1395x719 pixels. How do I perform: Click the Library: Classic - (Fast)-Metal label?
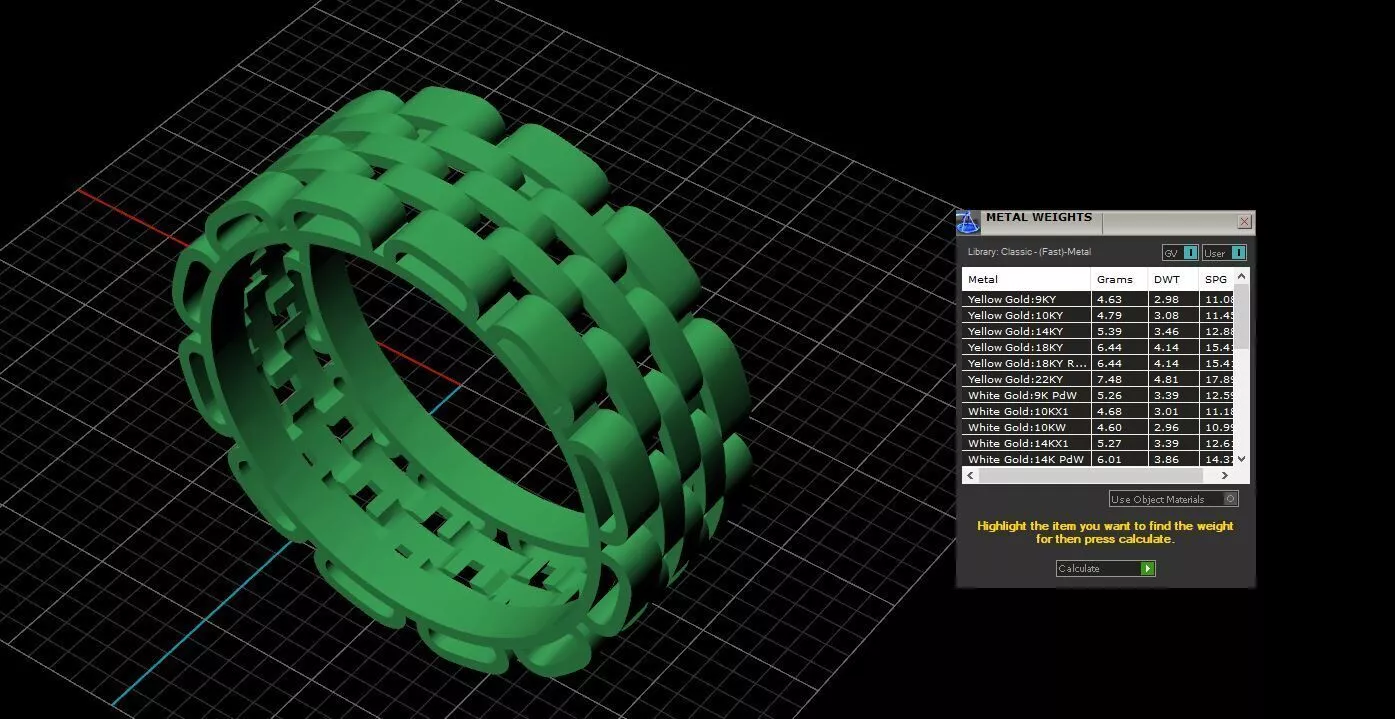click(1029, 252)
